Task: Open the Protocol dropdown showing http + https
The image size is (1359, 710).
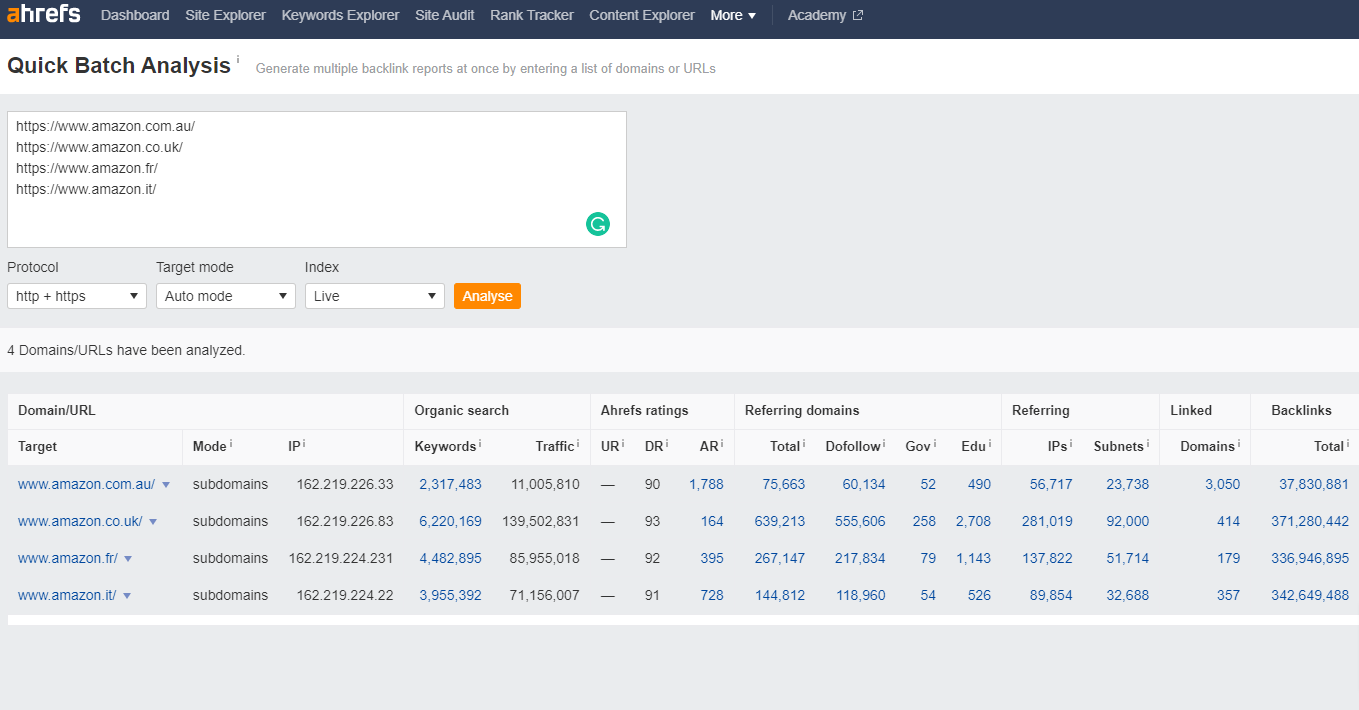Action: click(77, 296)
